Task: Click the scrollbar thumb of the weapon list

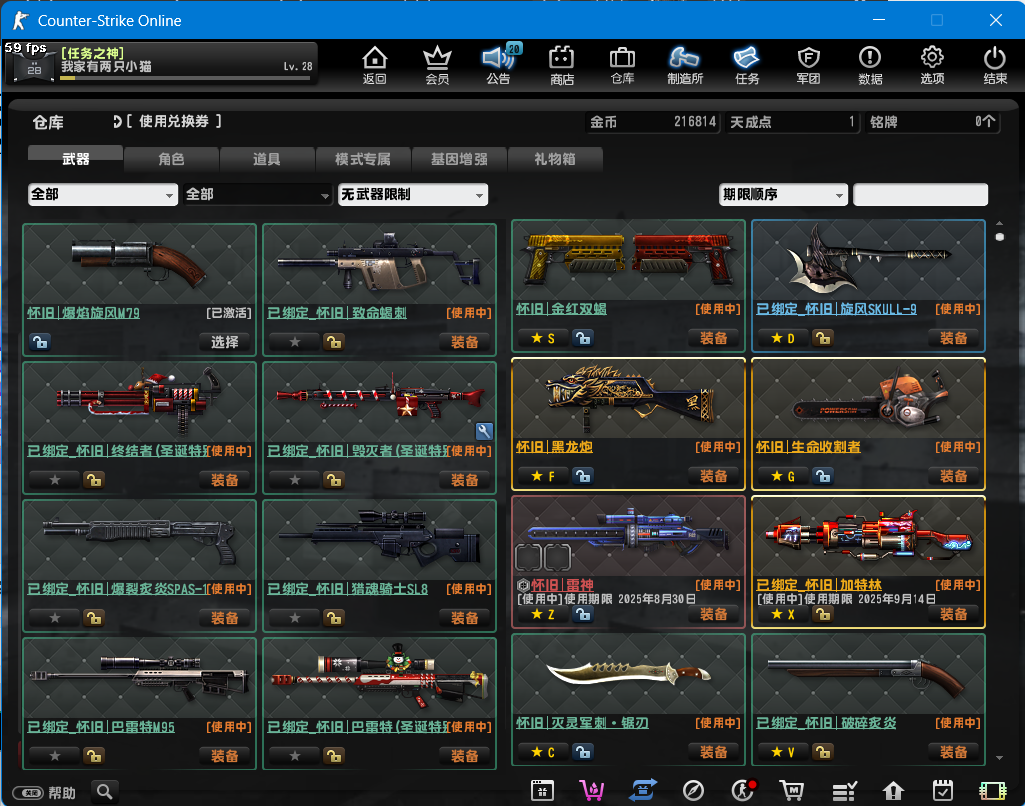Action: pos(1000,237)
